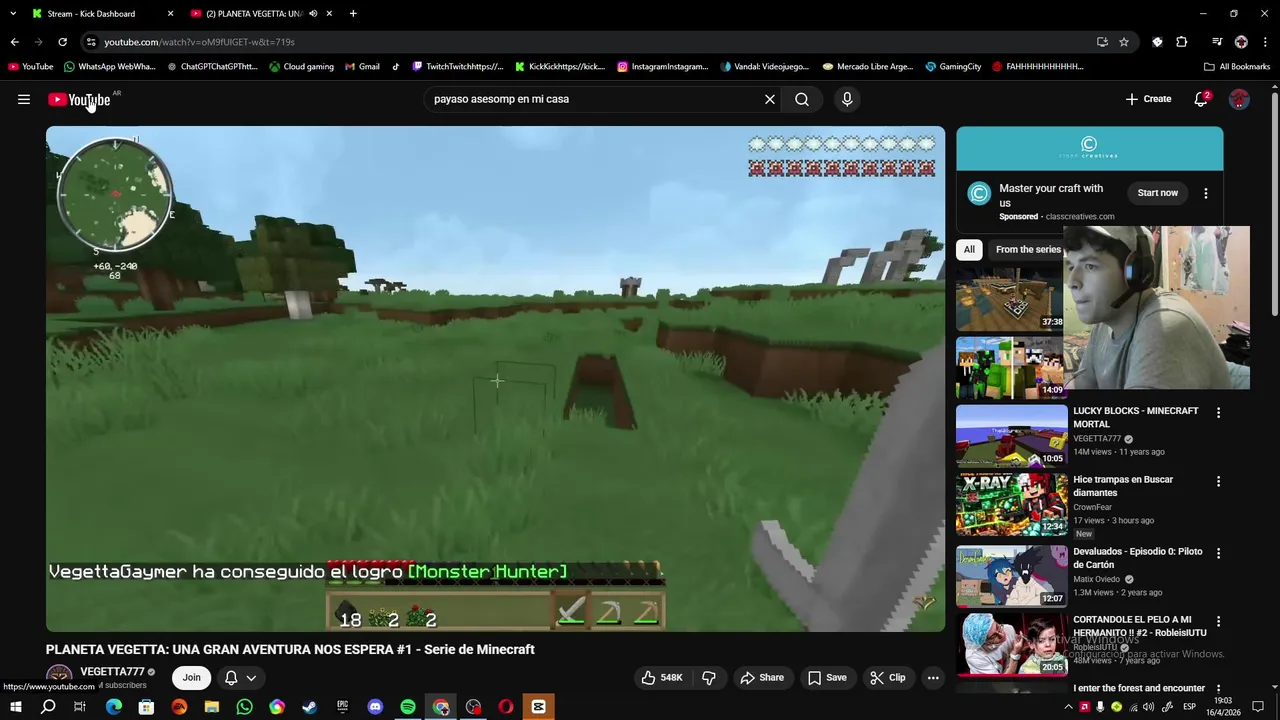Open the Kick bookmark
1280x720 pixels.
click(560, 67)
